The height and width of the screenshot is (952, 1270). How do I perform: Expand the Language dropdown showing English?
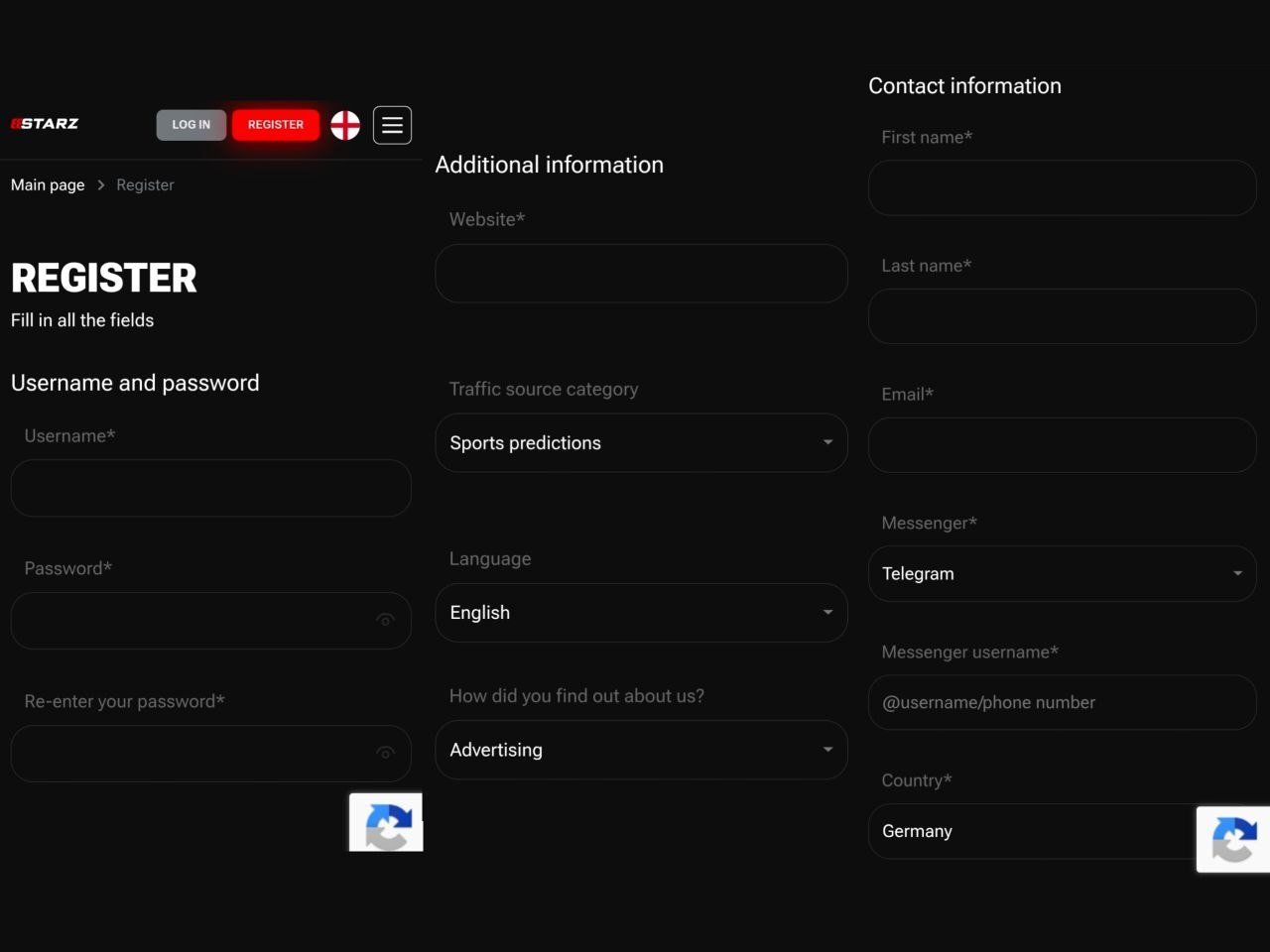click(x=641, y=613)
